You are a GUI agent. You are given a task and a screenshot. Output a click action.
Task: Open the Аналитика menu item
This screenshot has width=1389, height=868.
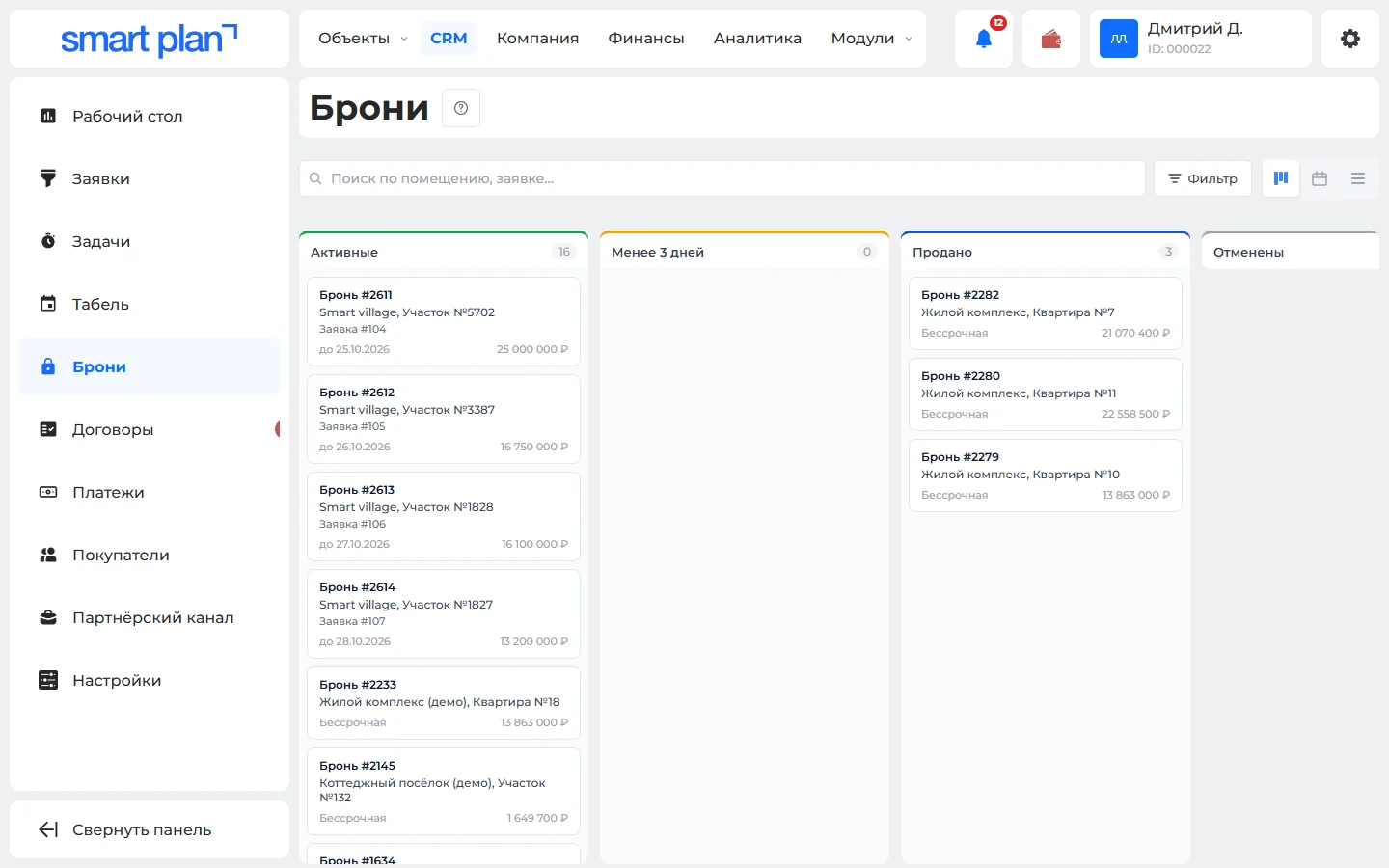coord(757,39)
